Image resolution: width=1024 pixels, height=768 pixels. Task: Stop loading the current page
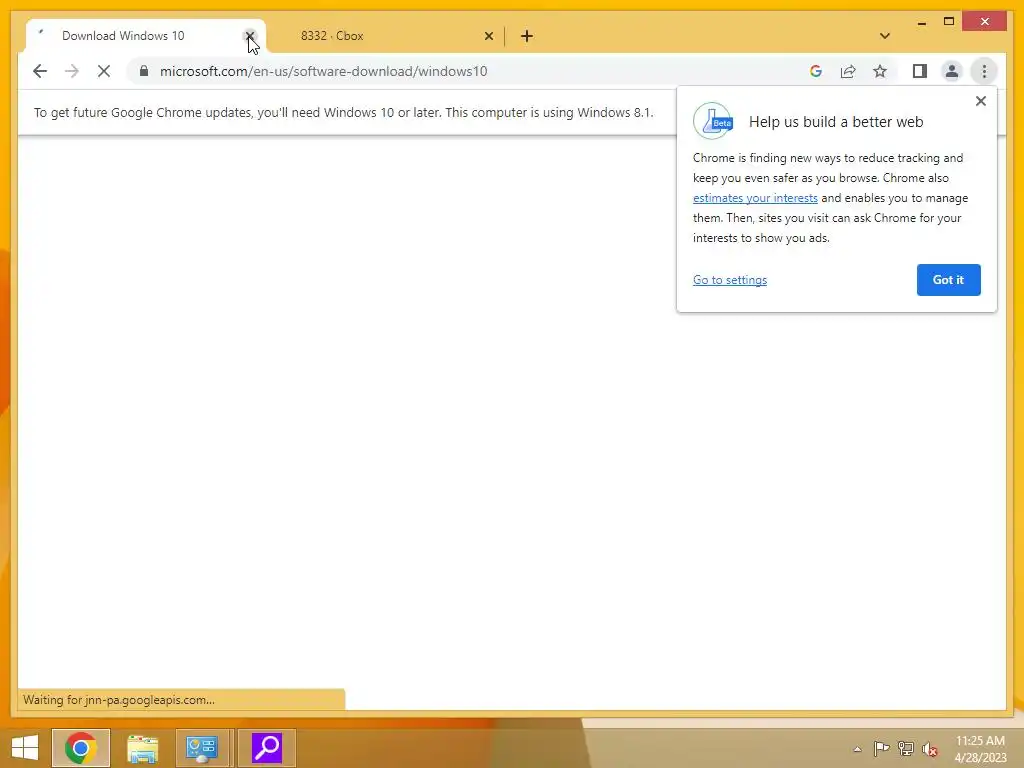(104, 71)
